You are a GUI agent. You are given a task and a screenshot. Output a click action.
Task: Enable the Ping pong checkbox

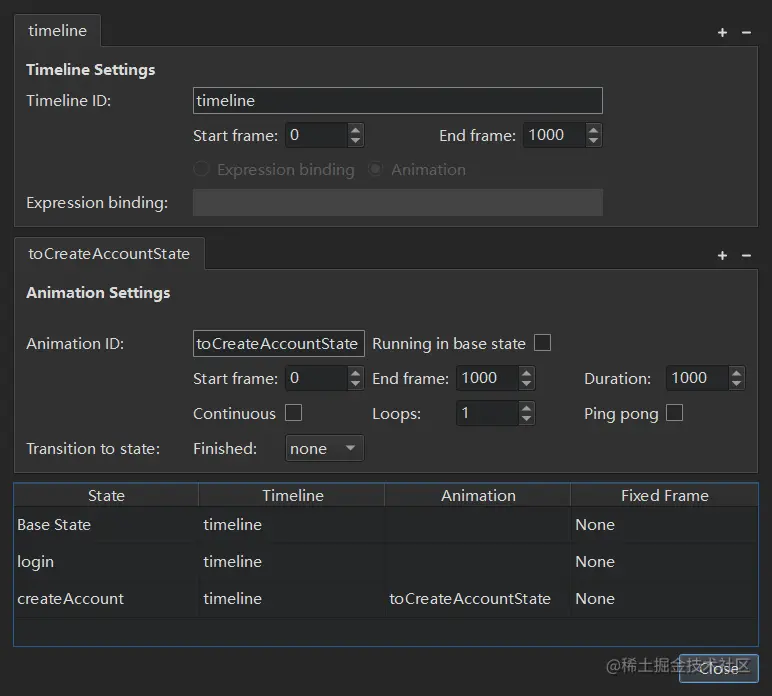click(674, 413)
